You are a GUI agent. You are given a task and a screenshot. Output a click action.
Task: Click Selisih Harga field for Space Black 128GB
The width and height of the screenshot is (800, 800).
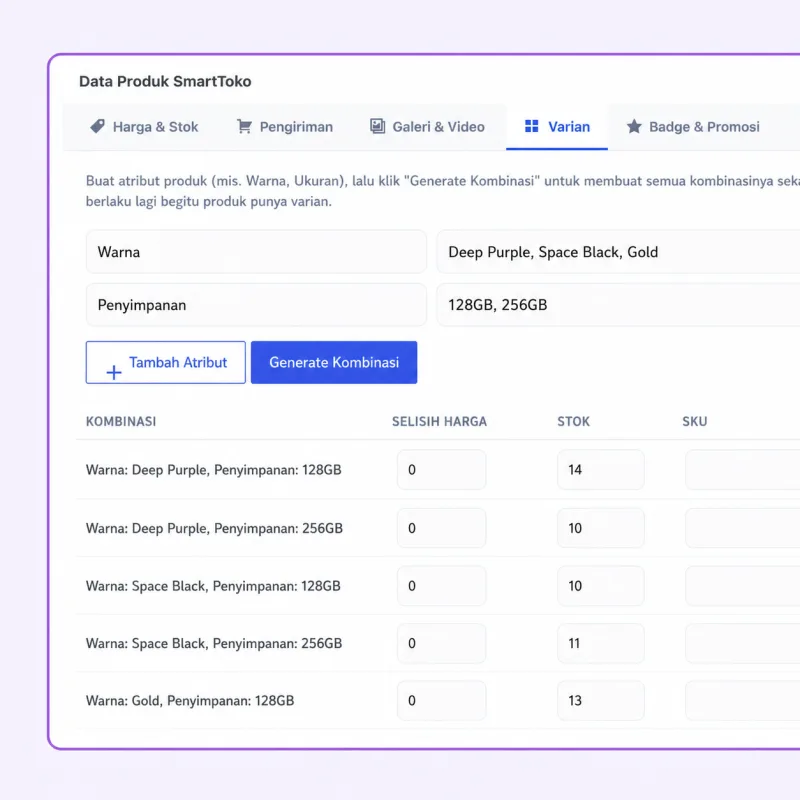441,586
